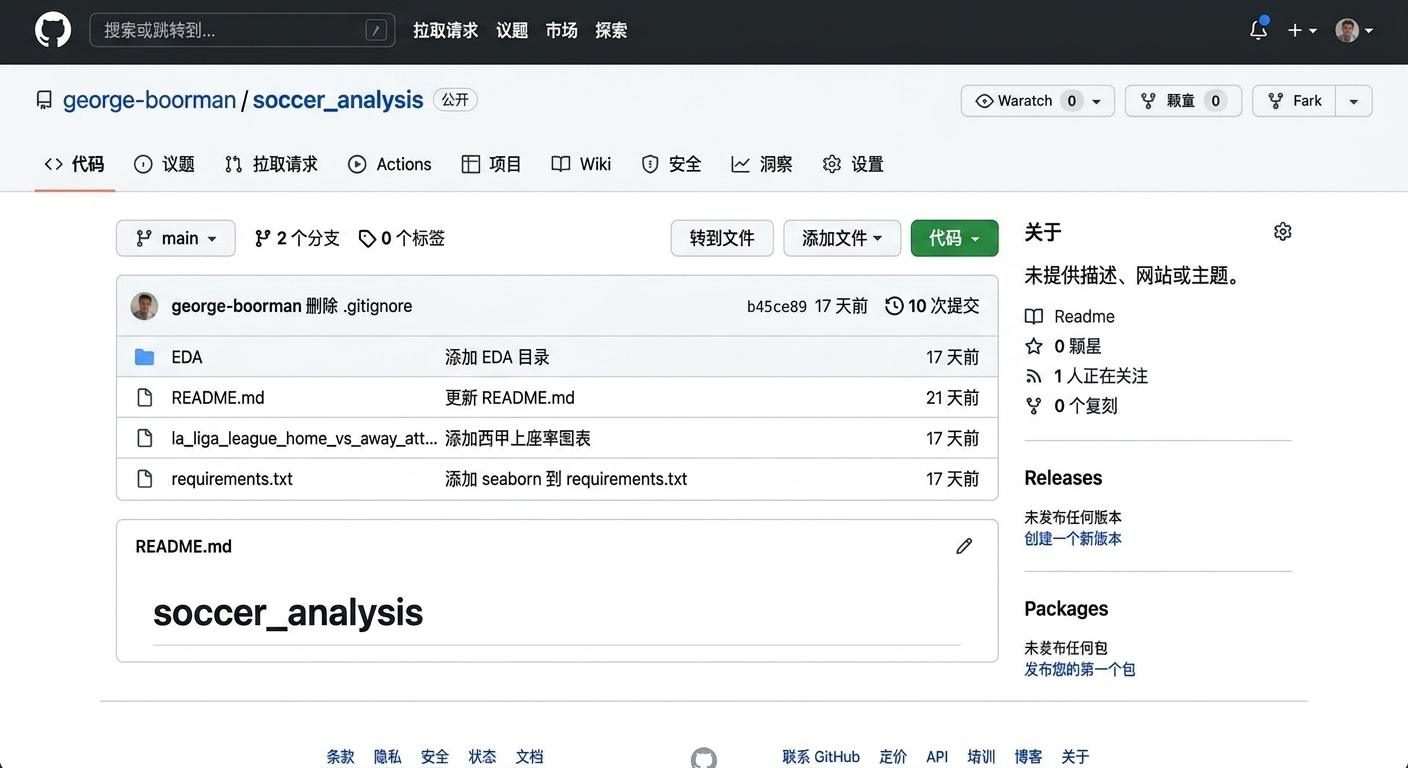The height and width of the screenshot is (768, 1408).
Task: Open the soccer_analysis repository link
Action: click(x=338, y=100)
